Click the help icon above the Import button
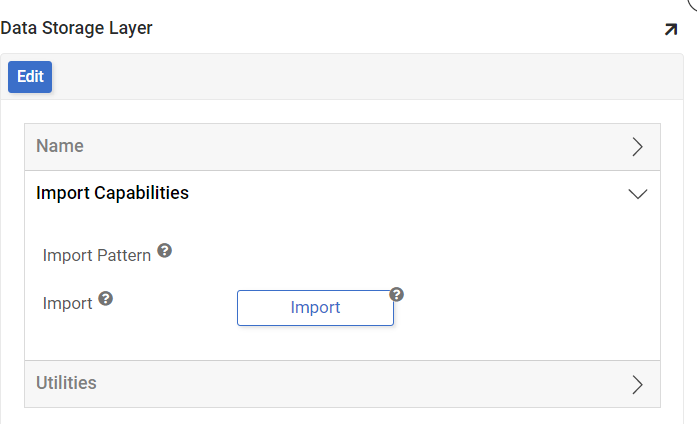This screenshot has width=697, height=424. point(397,294)
